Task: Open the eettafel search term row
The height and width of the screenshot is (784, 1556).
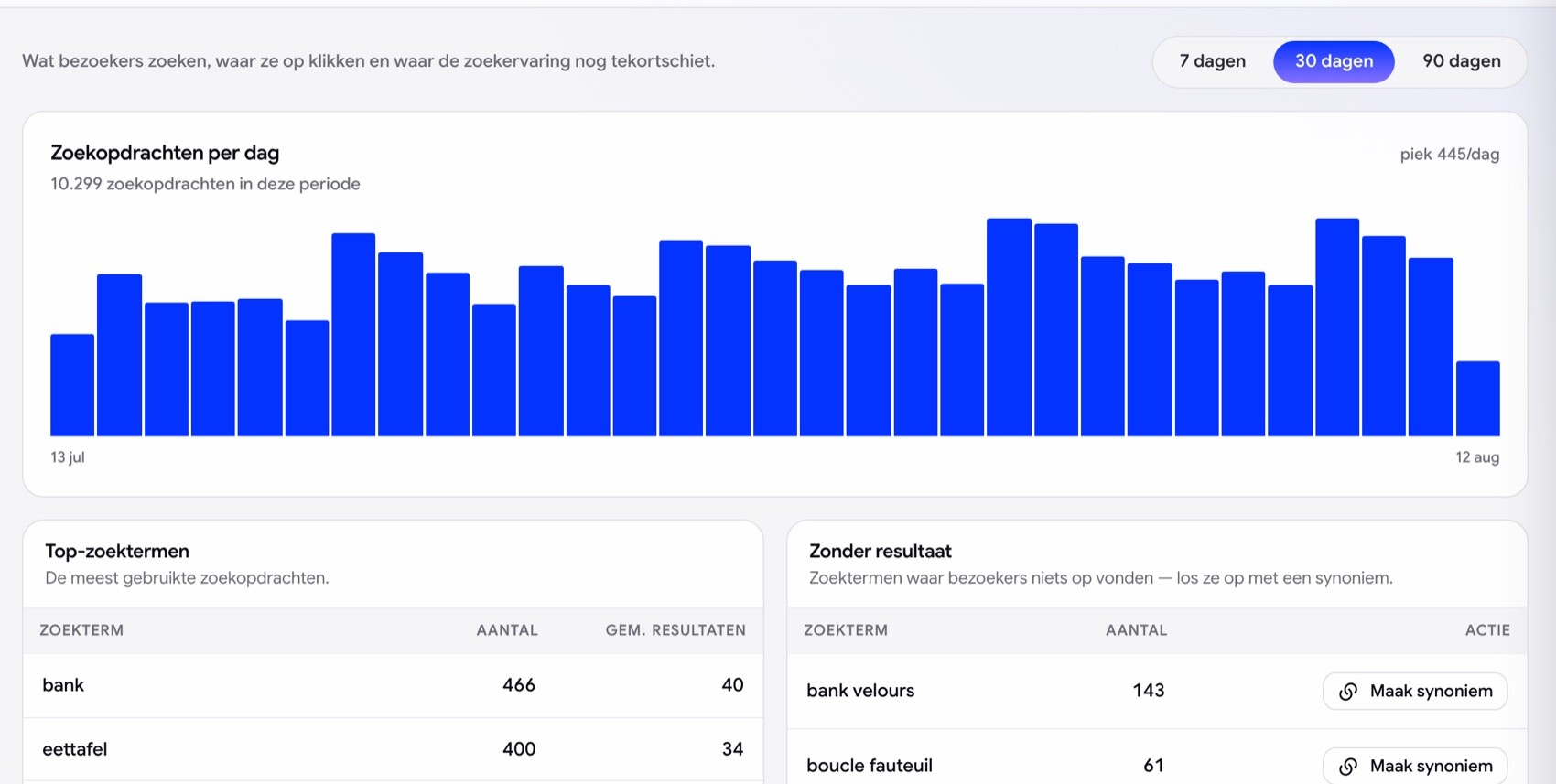Action: coord(393,749)
